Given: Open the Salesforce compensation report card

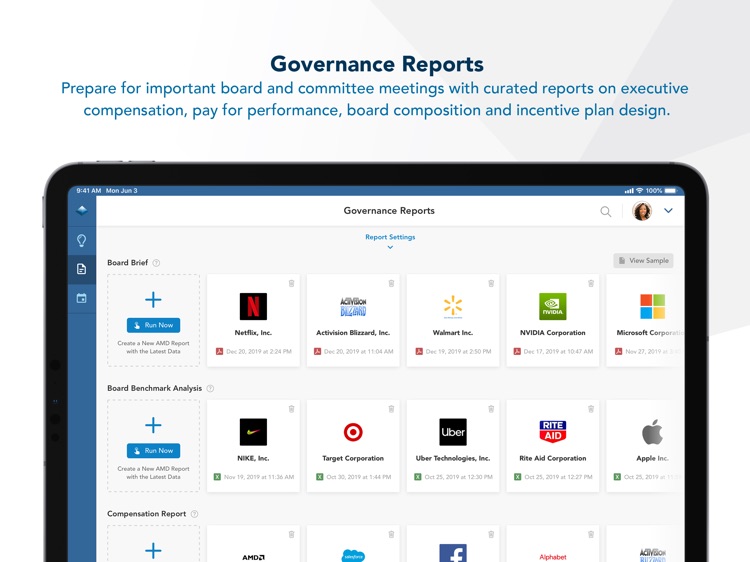Looking at the screenshot, I should tap(353, 544).
